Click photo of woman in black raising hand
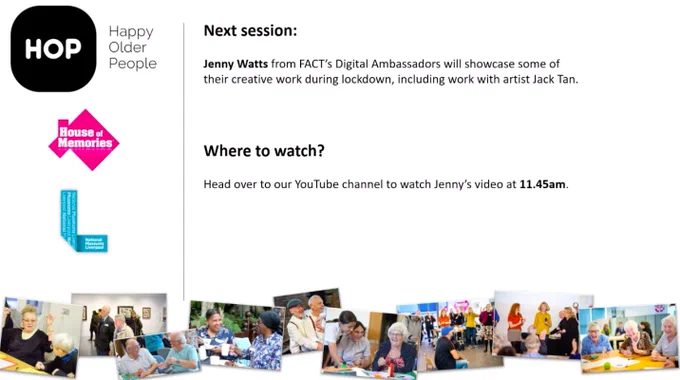This screenshot has width=680, height=380. (x=40, y=337)
